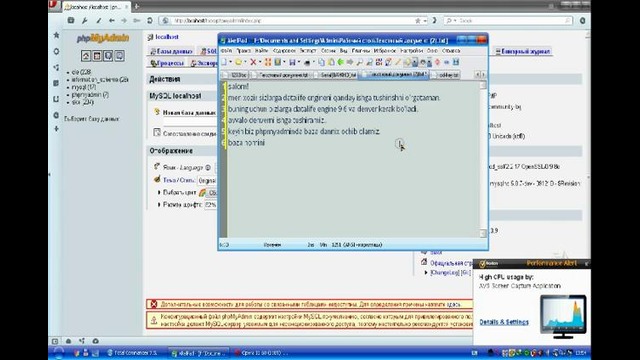Click the phpMyAdmin logout icon next to Home

(x=97, y=56)
